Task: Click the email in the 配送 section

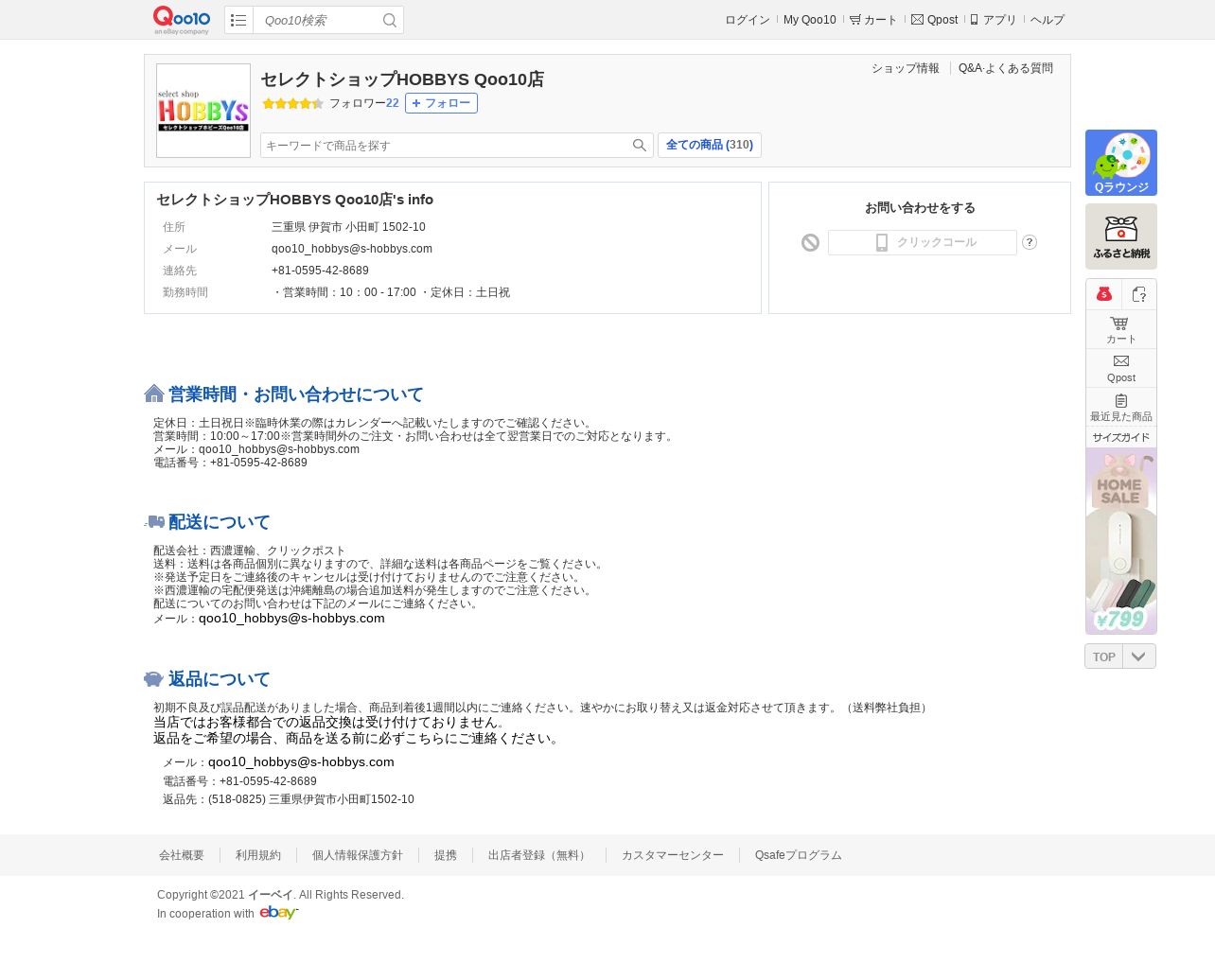Action: pos(291,619)
